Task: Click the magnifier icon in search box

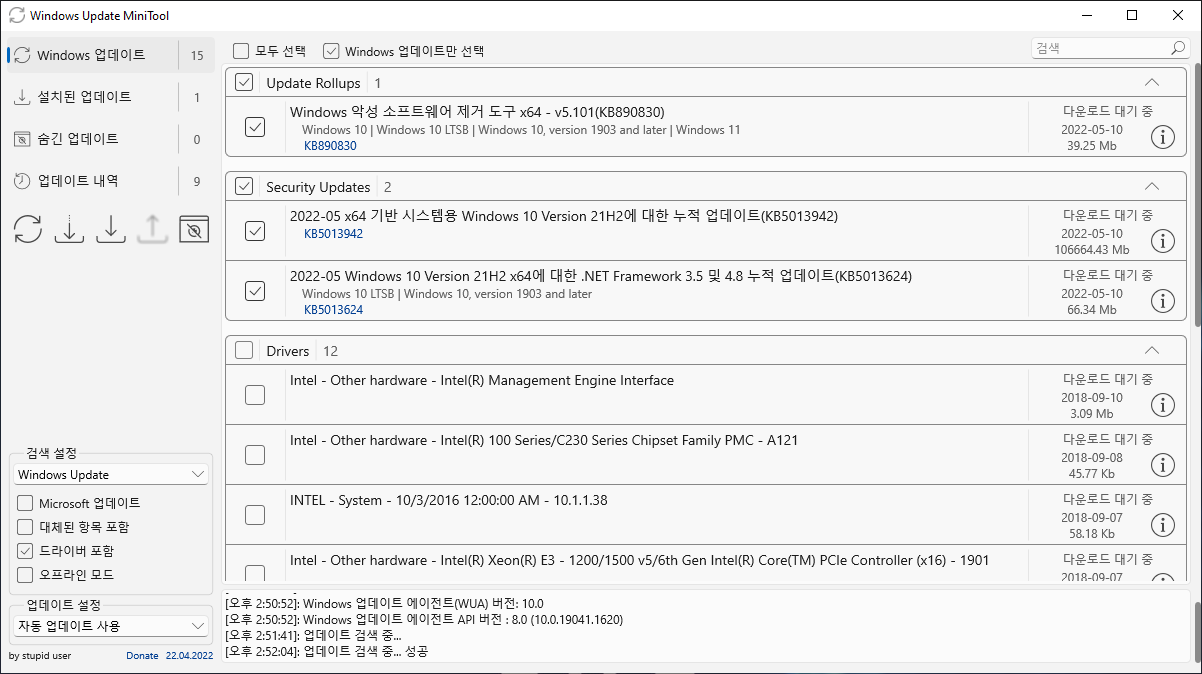Action: click(x=1178, y=48)
